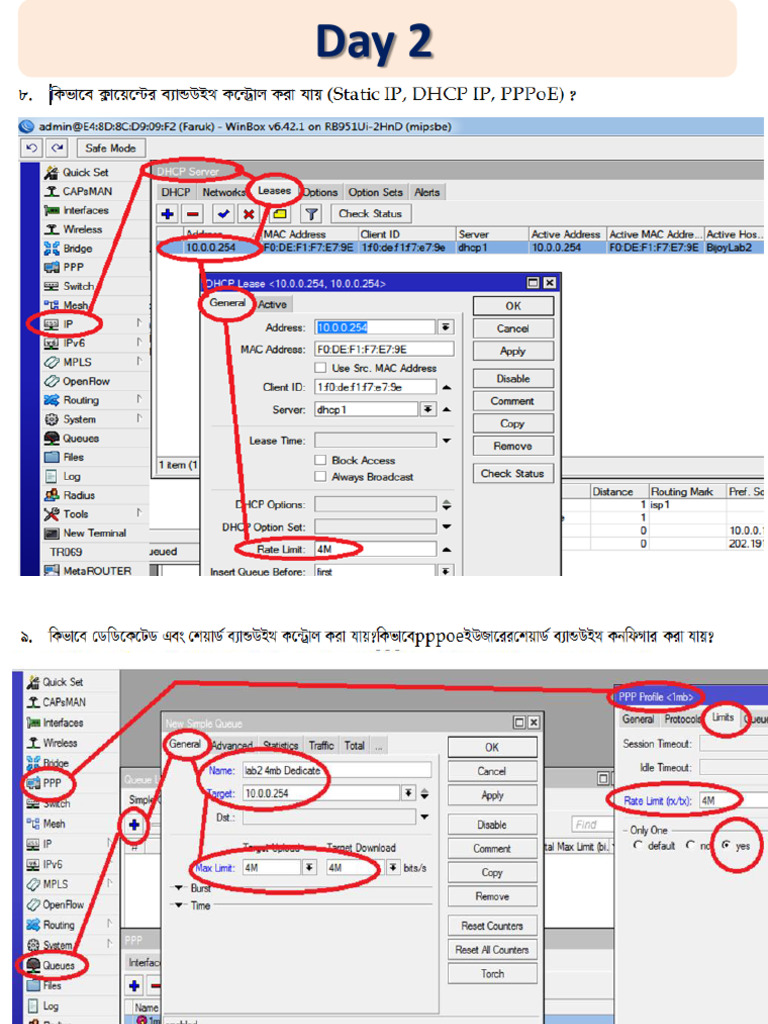Toggle the Safe Mode button
The image size is (768, 1024).
tap(110, 148)
